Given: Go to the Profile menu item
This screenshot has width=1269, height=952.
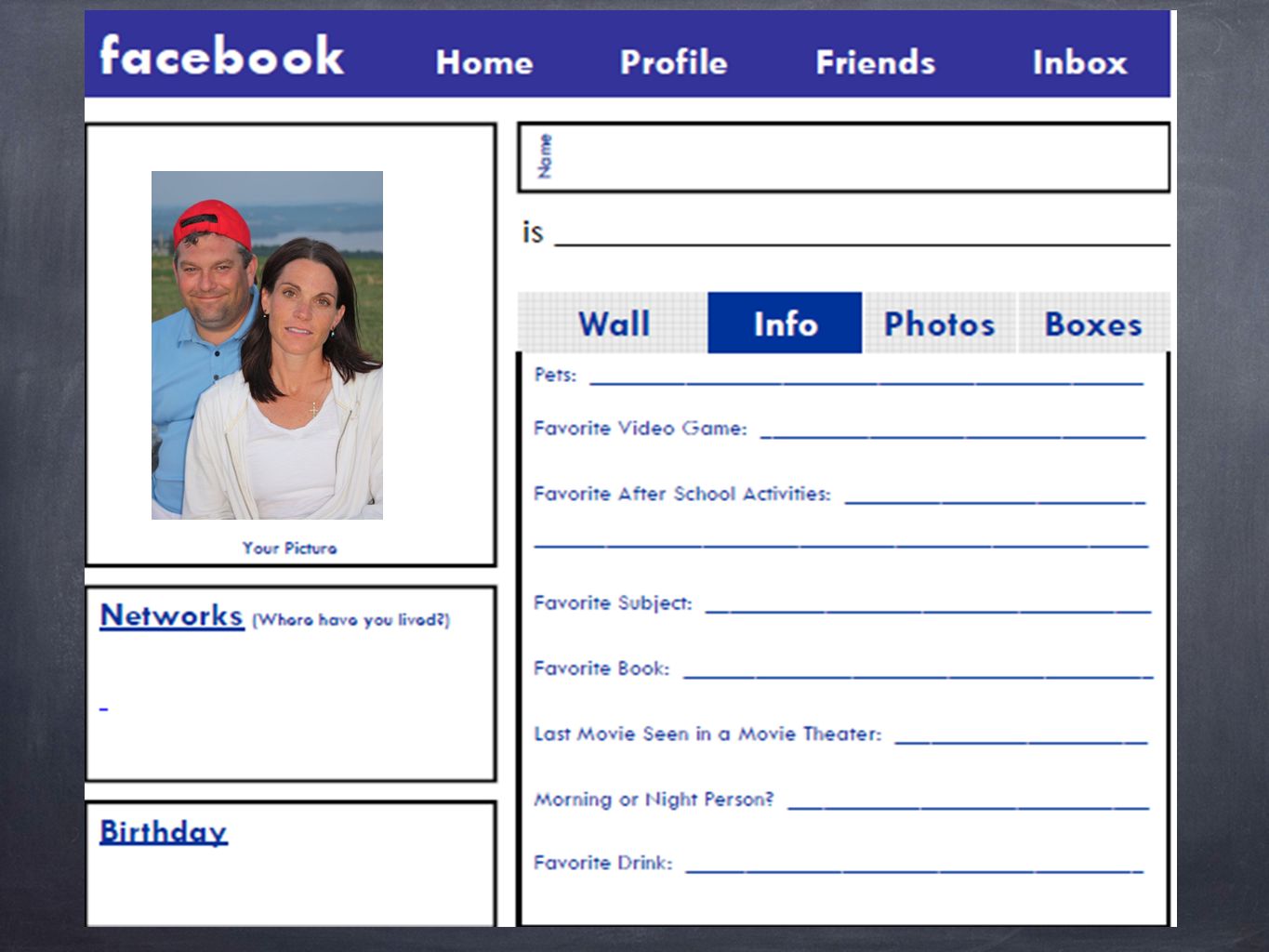Looking at the screenshot, I should coord(674,62).
